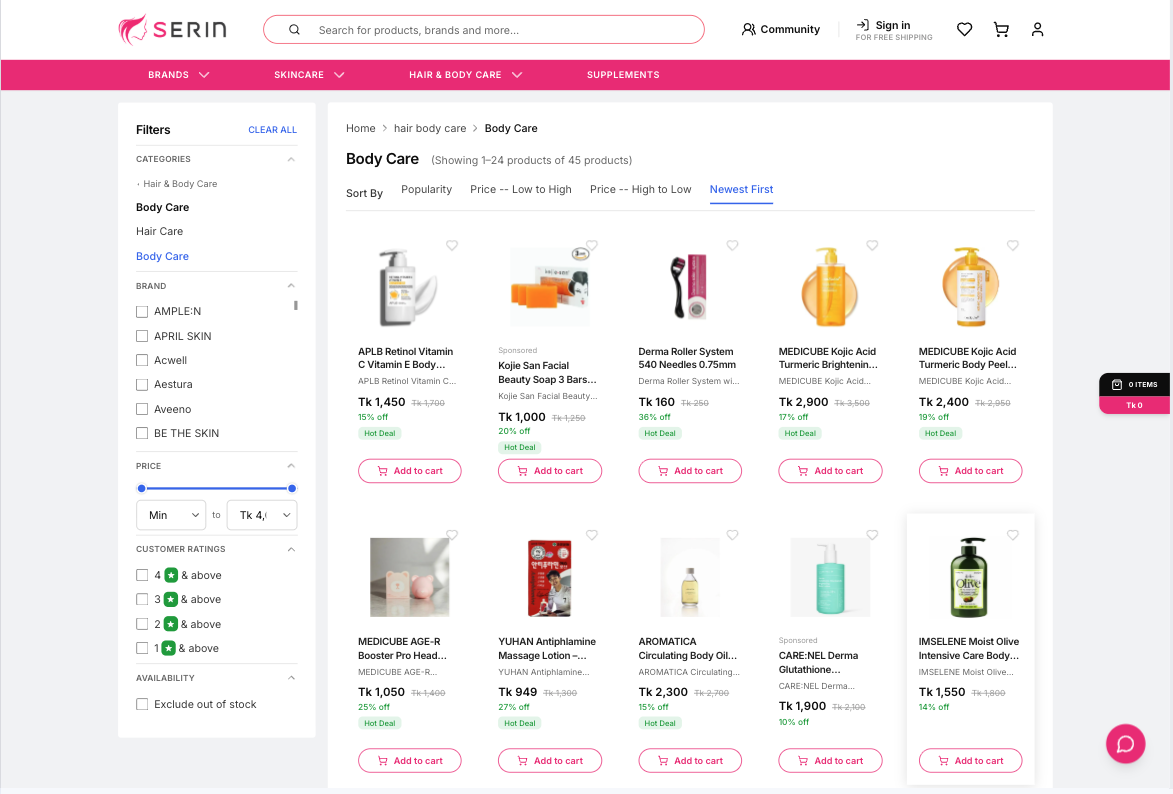Open Derma Roller System product image
The height and width of the screenshot is (794, 1173).
coord(689,287)
